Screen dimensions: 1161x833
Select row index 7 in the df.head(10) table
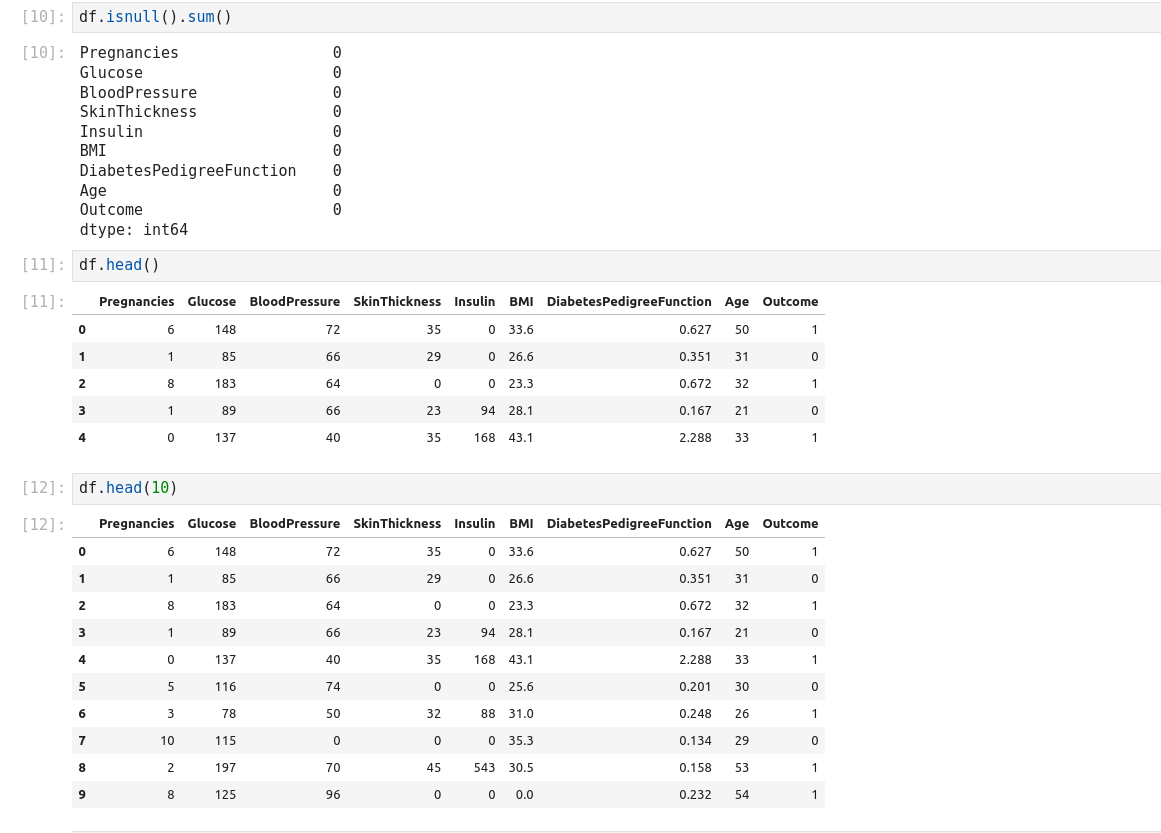click(82, 741)
